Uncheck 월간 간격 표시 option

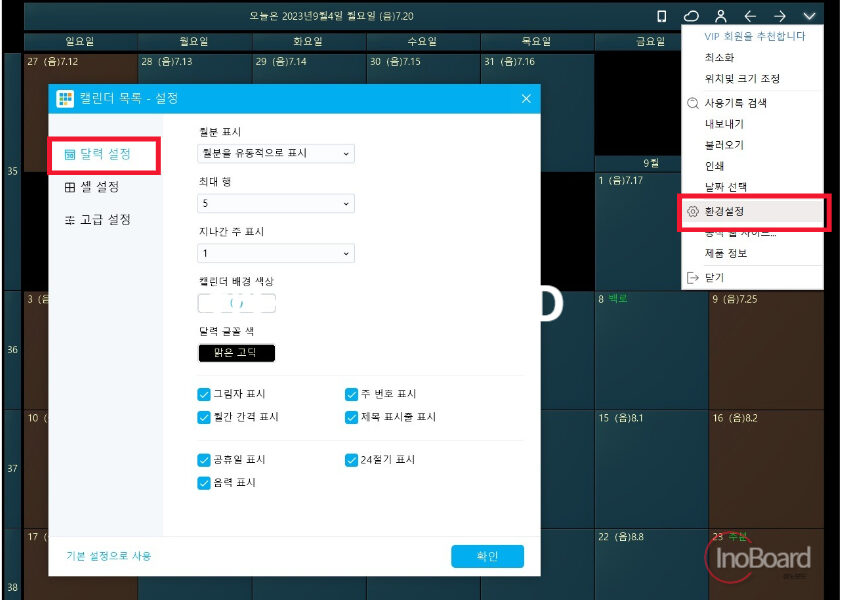coord(203,417)
